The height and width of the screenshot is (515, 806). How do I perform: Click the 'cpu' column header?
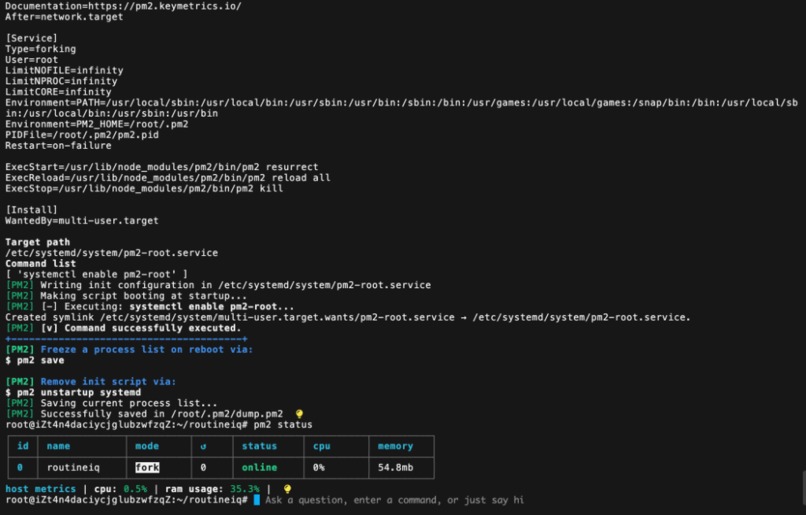(322, 446)
